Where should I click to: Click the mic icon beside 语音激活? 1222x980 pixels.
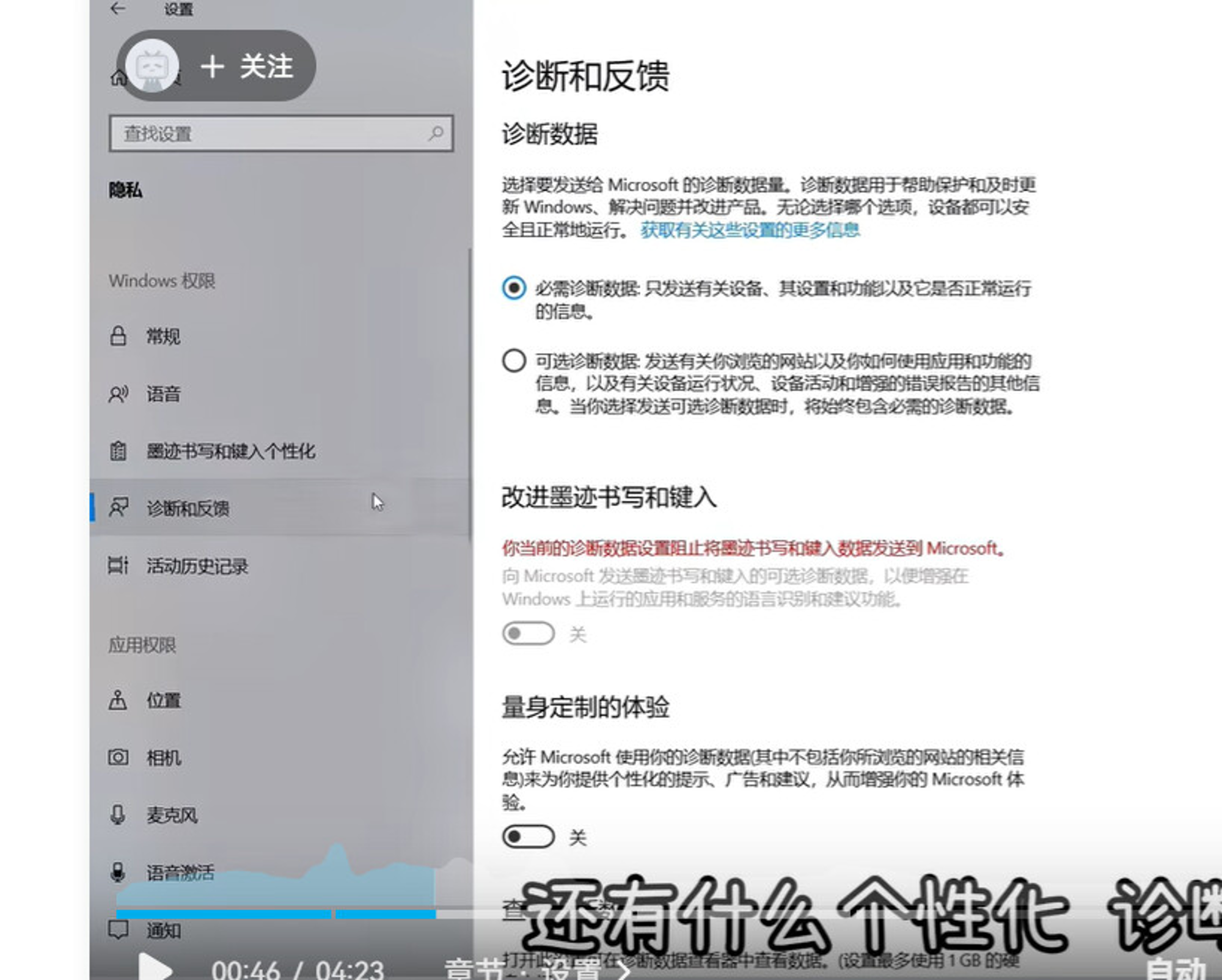[118, 872]
